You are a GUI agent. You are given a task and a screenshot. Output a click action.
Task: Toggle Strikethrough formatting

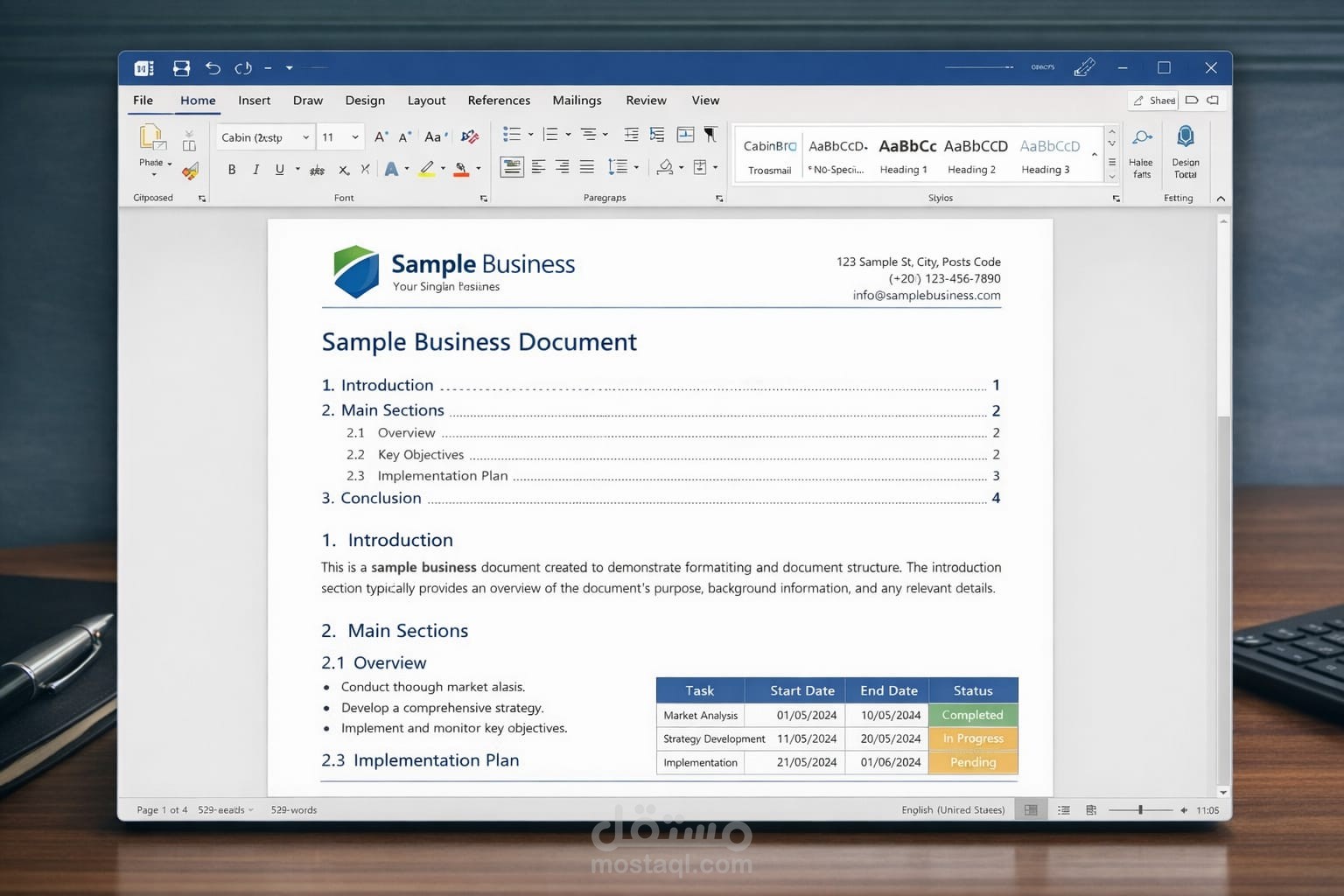coord(318,170)
